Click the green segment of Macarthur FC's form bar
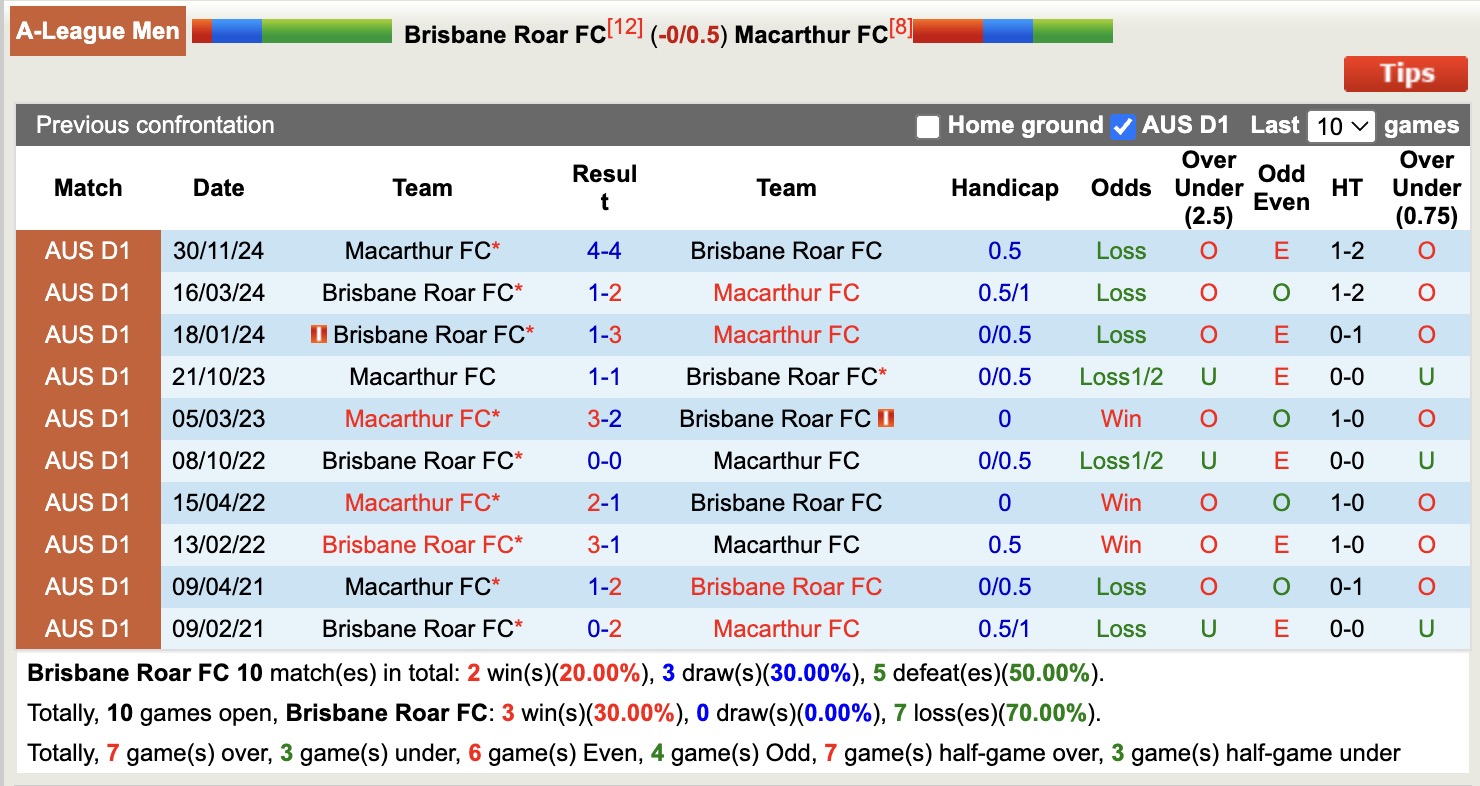Screen dimensions: 1480x786 (1075, 31)
